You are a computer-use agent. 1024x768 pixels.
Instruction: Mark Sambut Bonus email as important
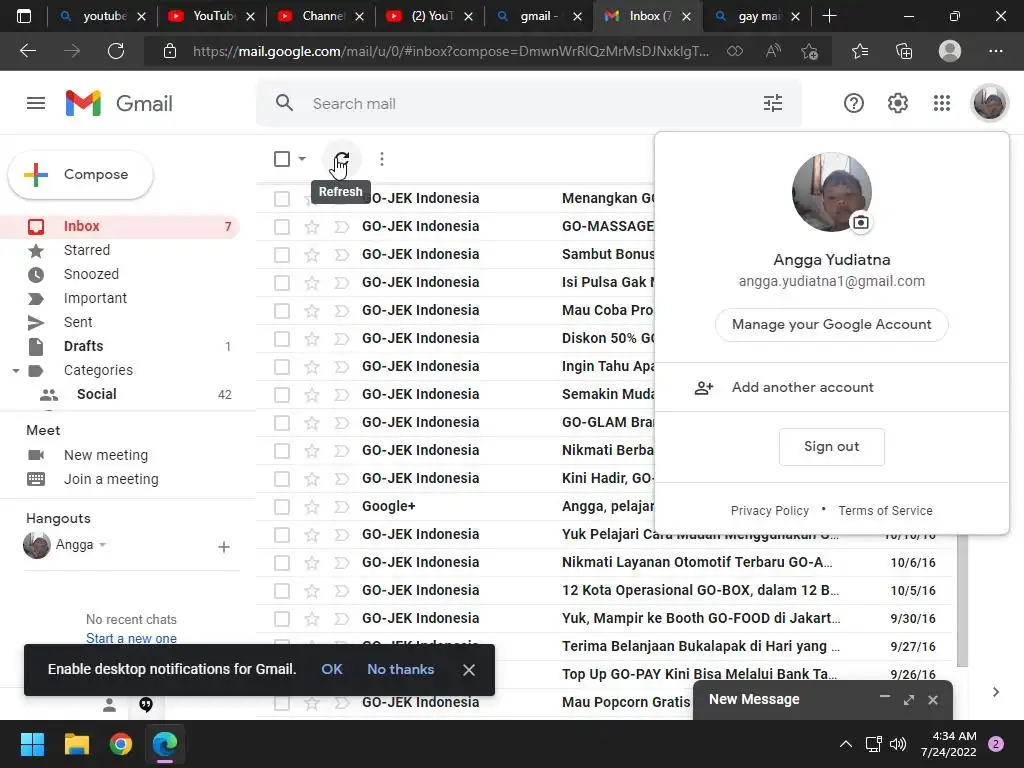click(x=342, y=255)
